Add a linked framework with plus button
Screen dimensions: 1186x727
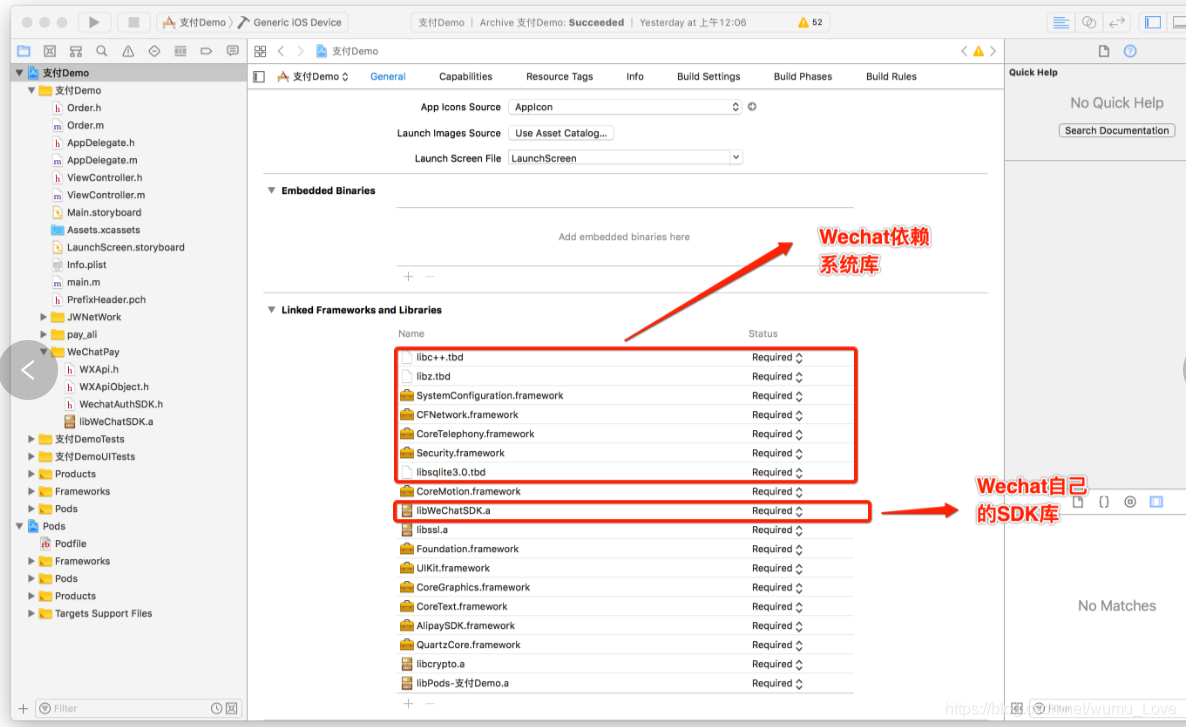408,704
